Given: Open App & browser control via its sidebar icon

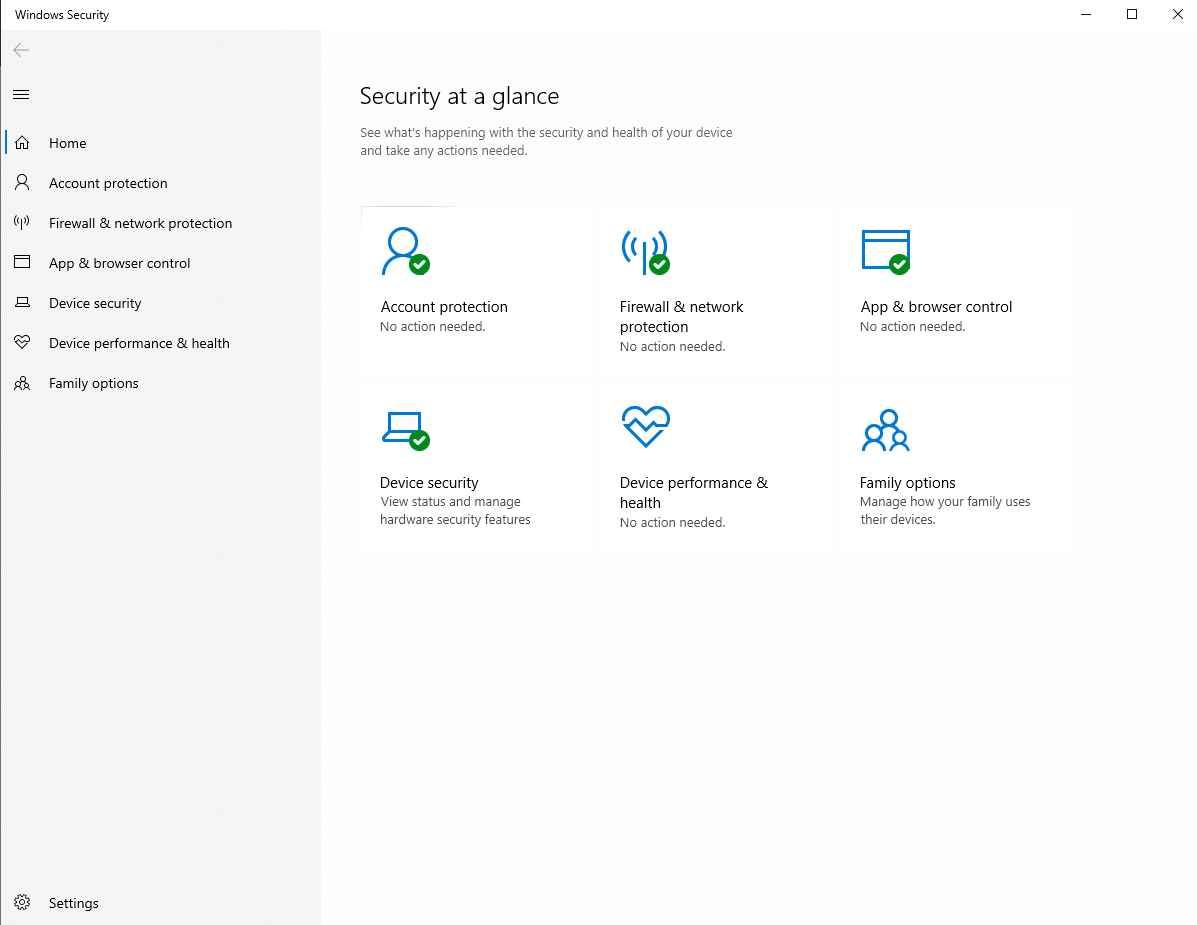Looking at the screenshot, I should 22,262.
